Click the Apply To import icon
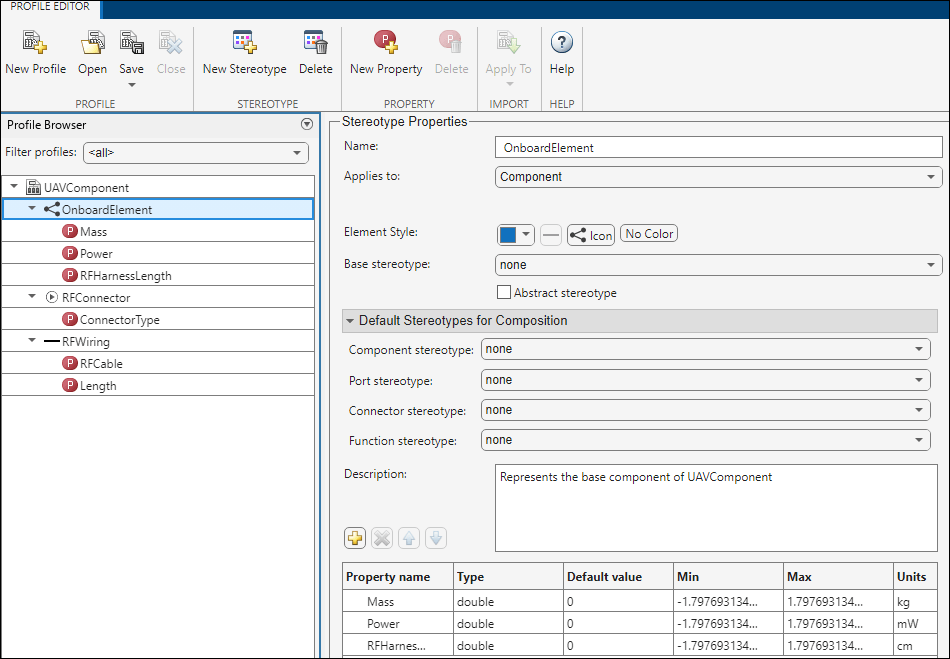This screenshot has height=659, width=950. click(508, 42)
